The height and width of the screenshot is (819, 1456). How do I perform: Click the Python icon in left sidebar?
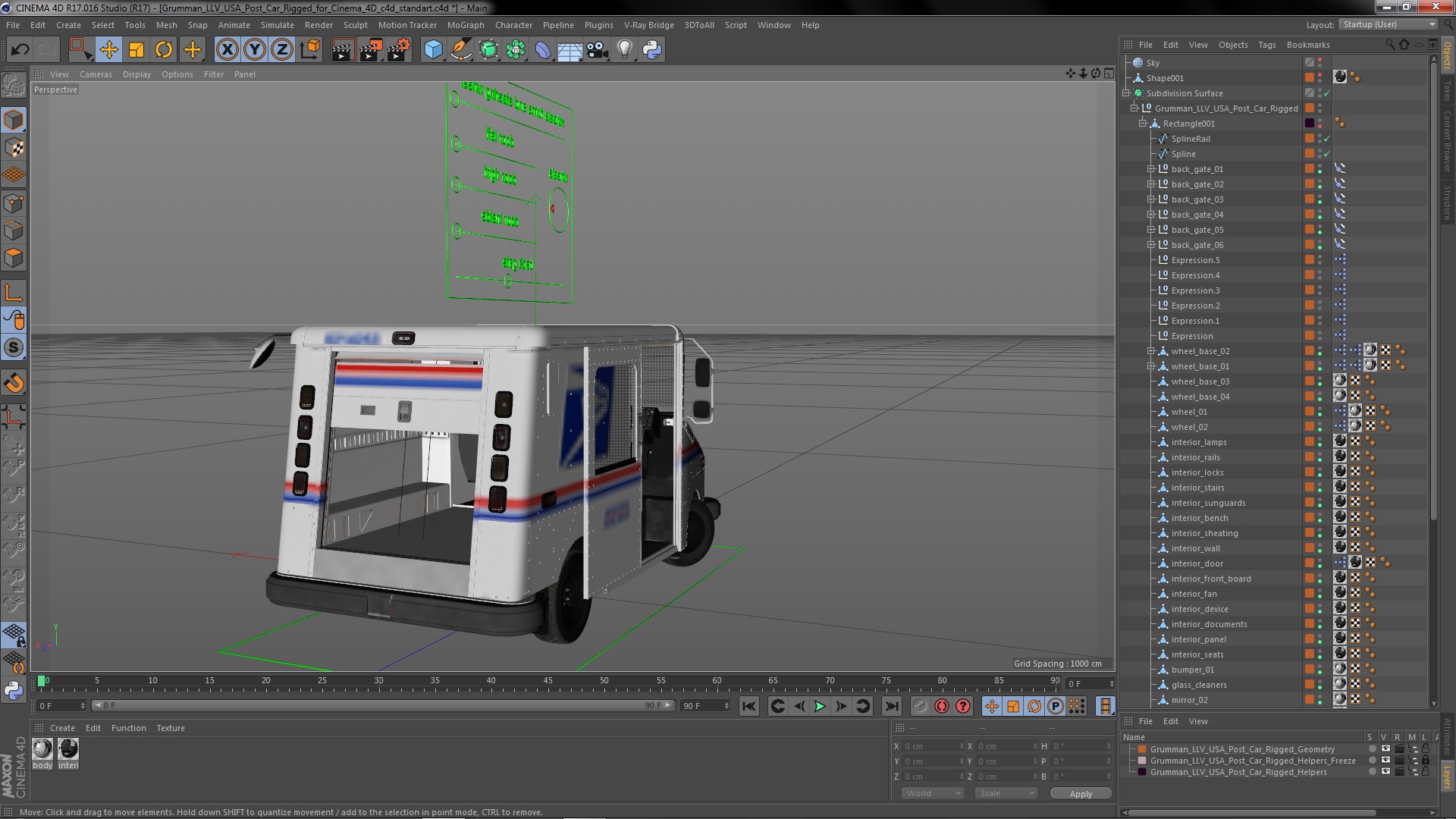[14, 690]
